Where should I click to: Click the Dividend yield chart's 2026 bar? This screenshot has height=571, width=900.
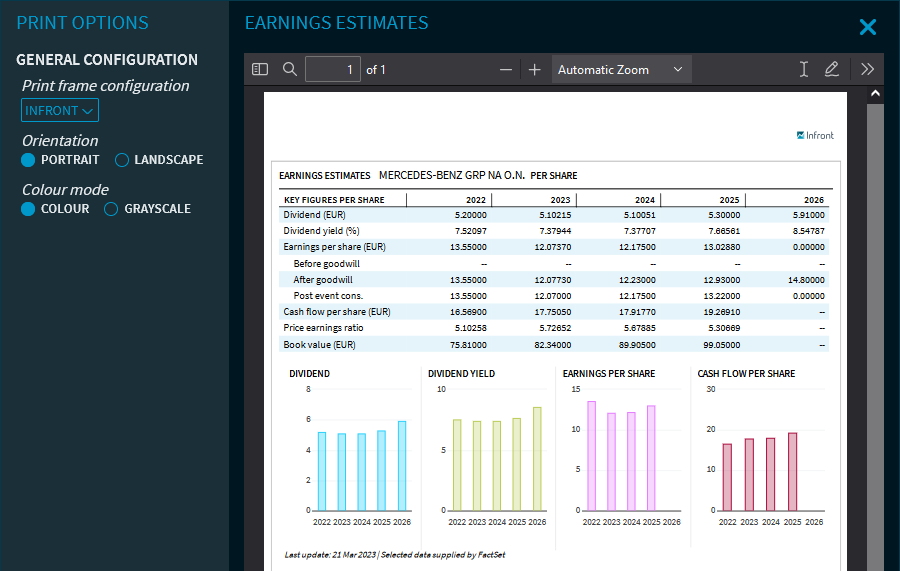tap(537, 458)
